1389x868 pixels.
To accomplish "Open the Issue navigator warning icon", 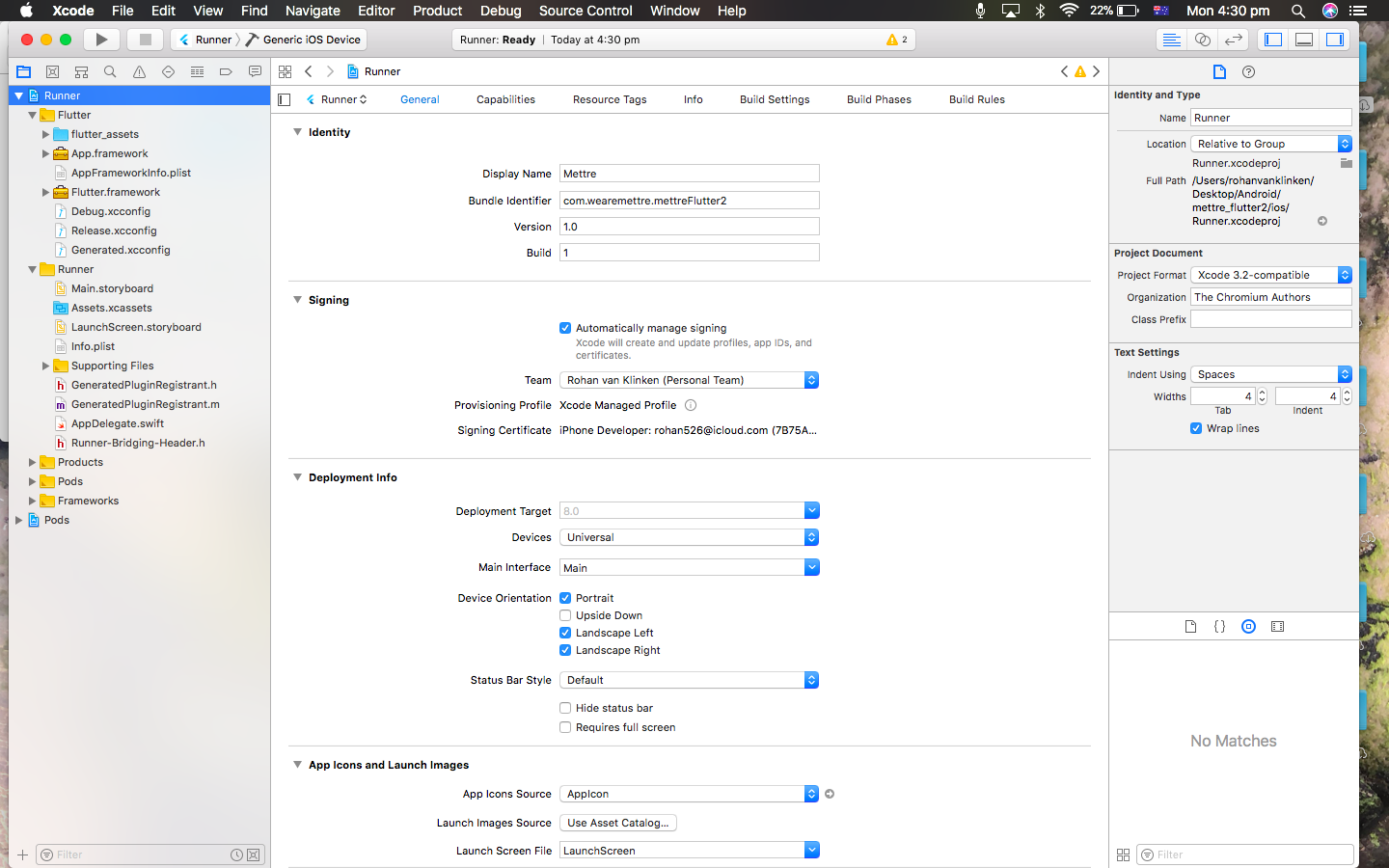I will click(139, 71).
